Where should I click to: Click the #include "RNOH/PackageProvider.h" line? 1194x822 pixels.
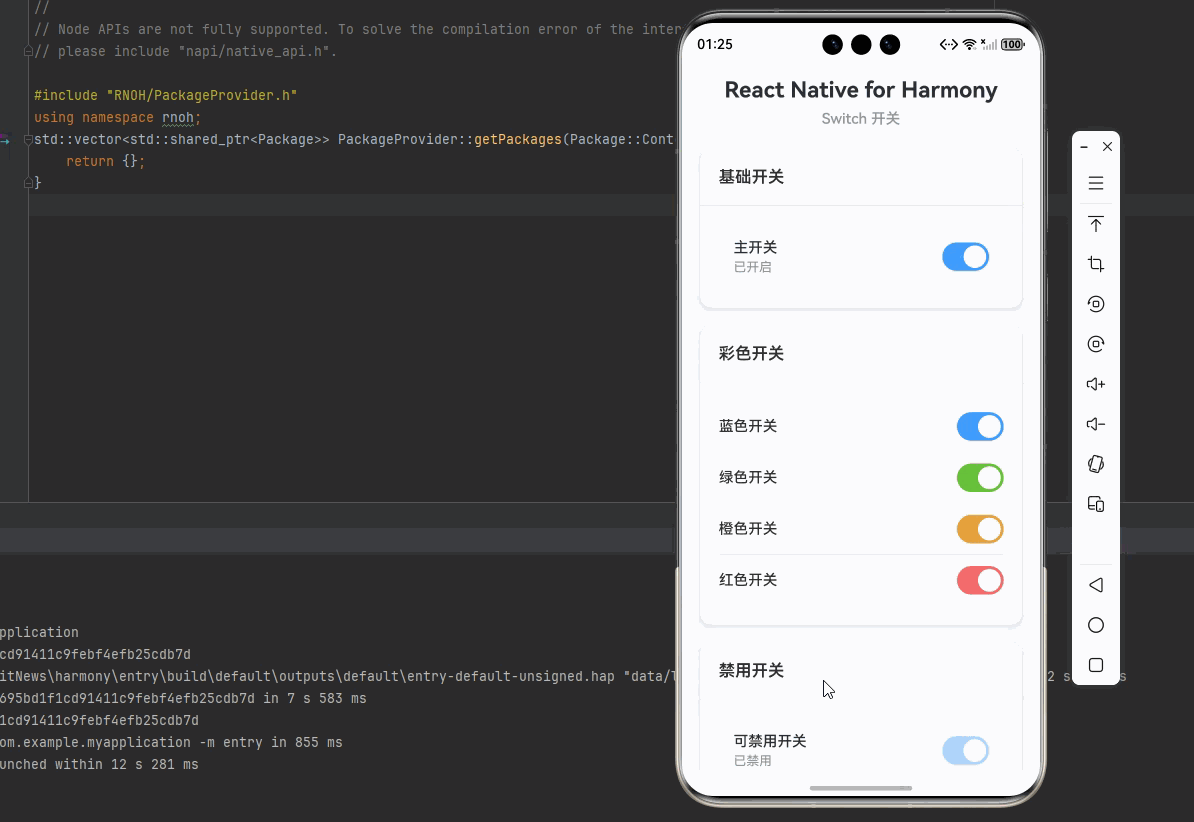point(165,95)
